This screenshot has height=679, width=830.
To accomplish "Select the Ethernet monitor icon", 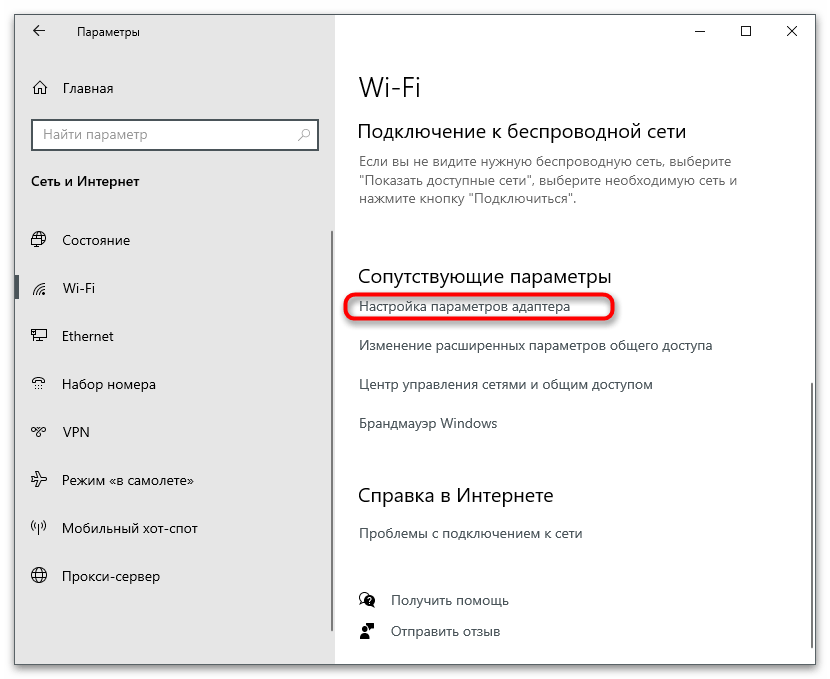I will pyautogui.click(x=39, y=336).
